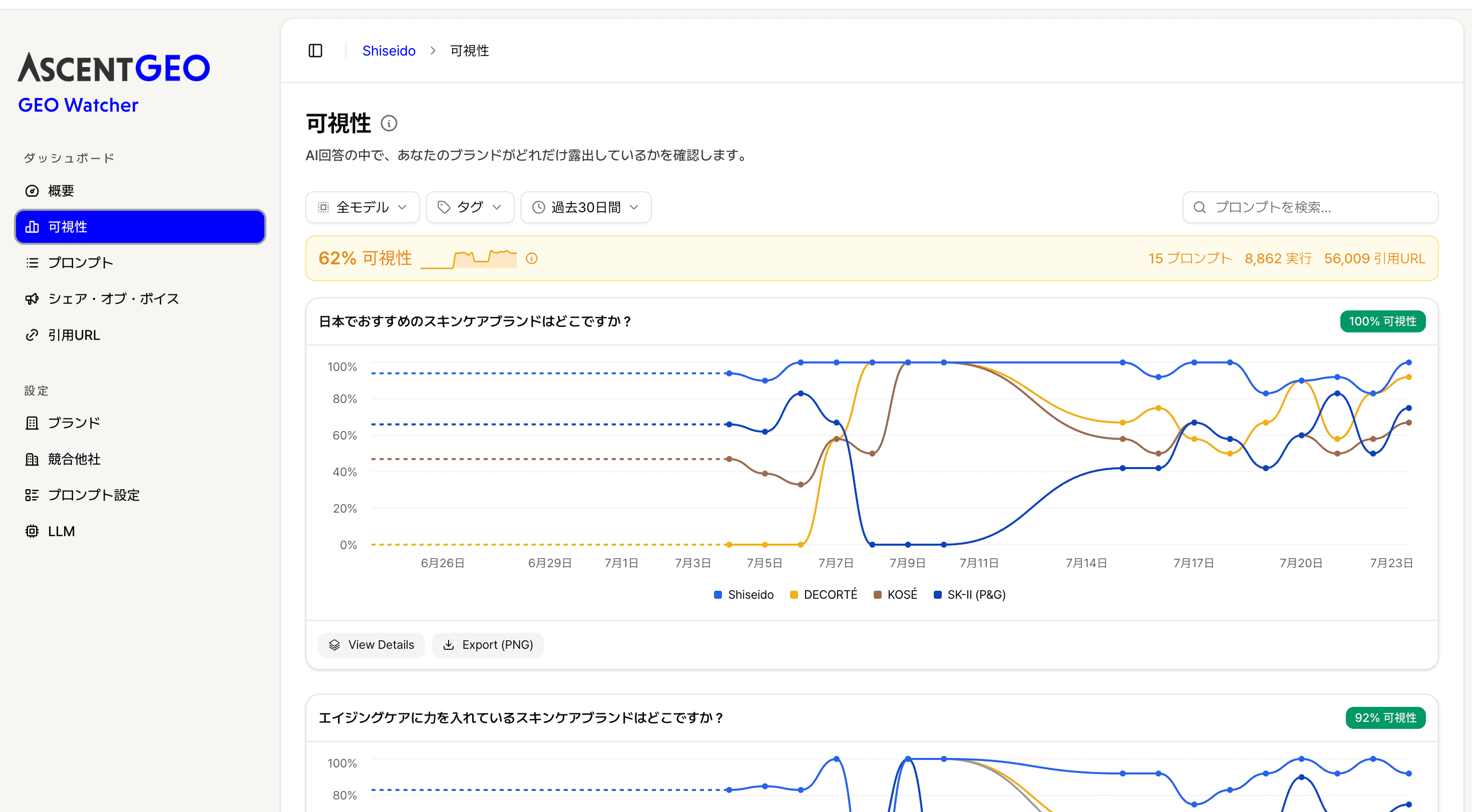The image size is (1472, 812).
Task: Click the list icon for プロンプト
Action: click(32, 263)
